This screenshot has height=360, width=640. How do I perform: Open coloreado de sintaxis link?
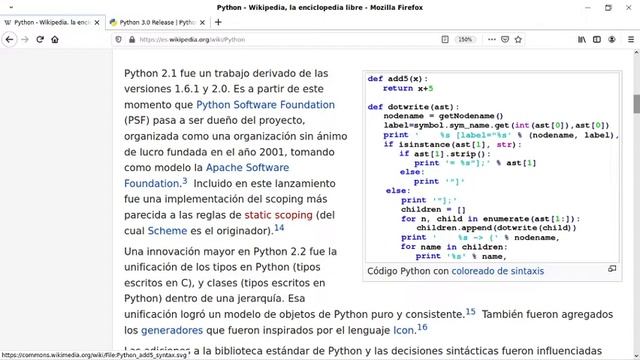tap(498, 271)
